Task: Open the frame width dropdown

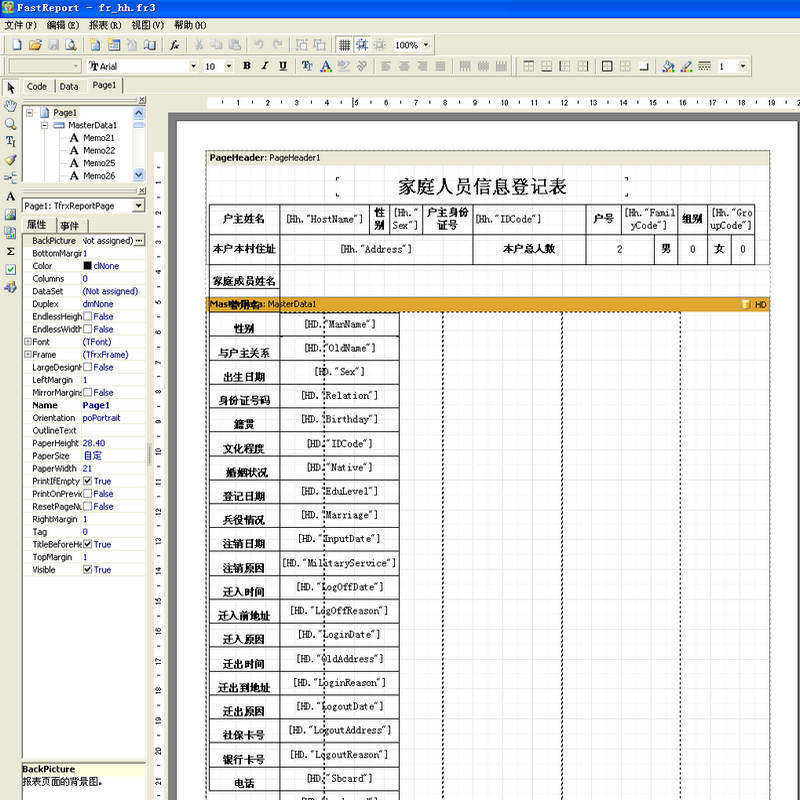Action: (742, 66)
